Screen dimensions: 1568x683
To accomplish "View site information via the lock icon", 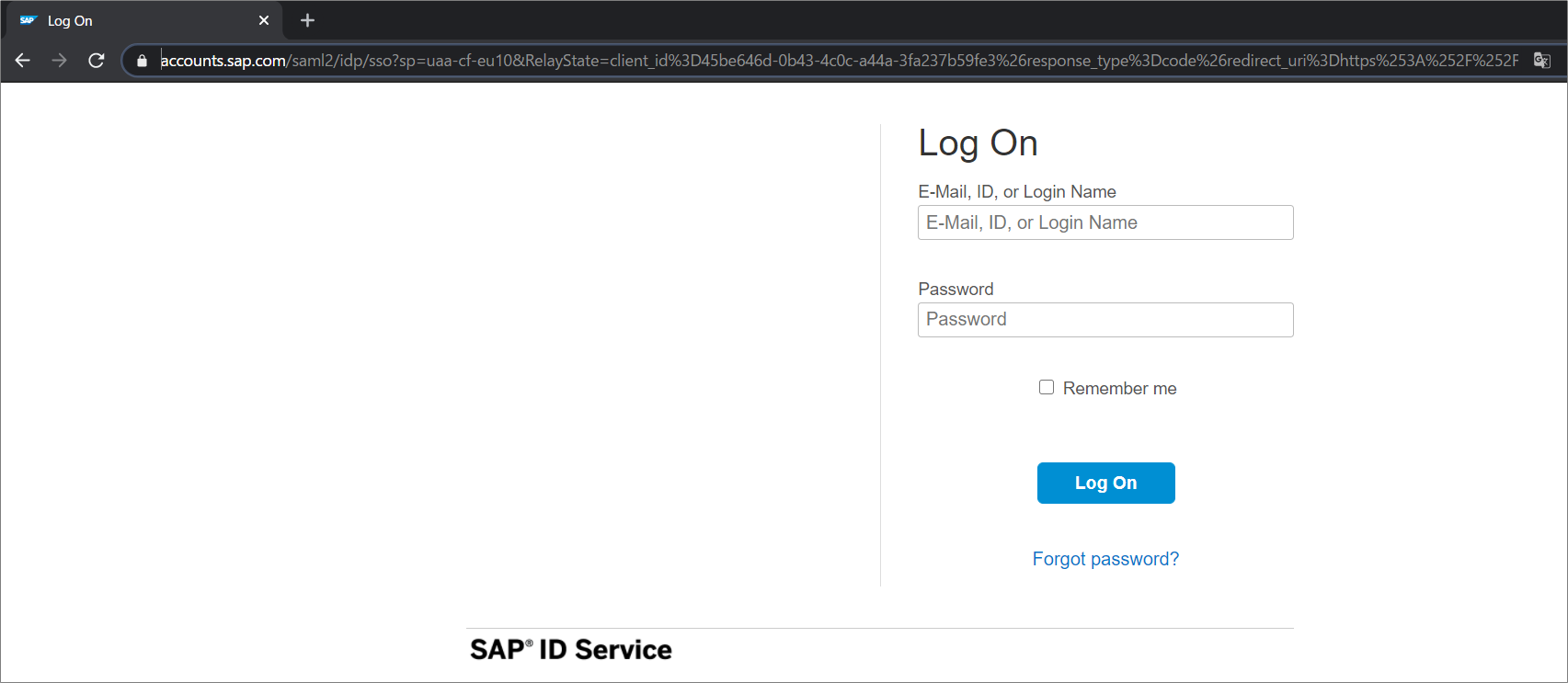I will point(142,61).
